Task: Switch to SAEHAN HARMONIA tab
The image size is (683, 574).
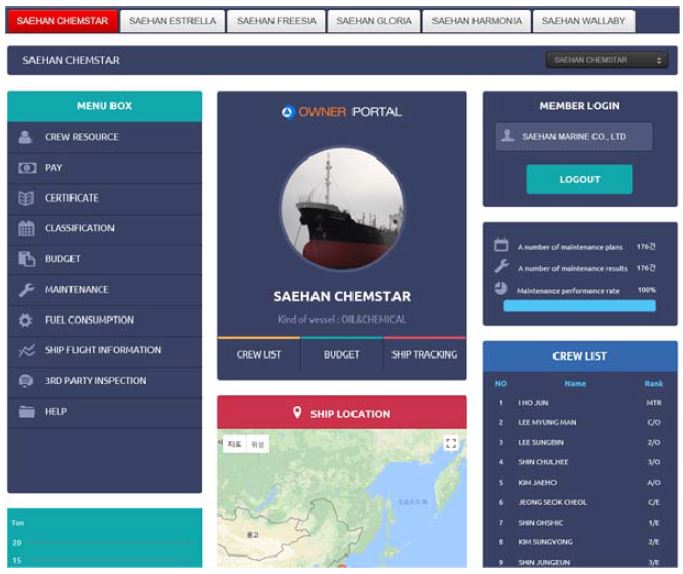Action: (477, 21)
